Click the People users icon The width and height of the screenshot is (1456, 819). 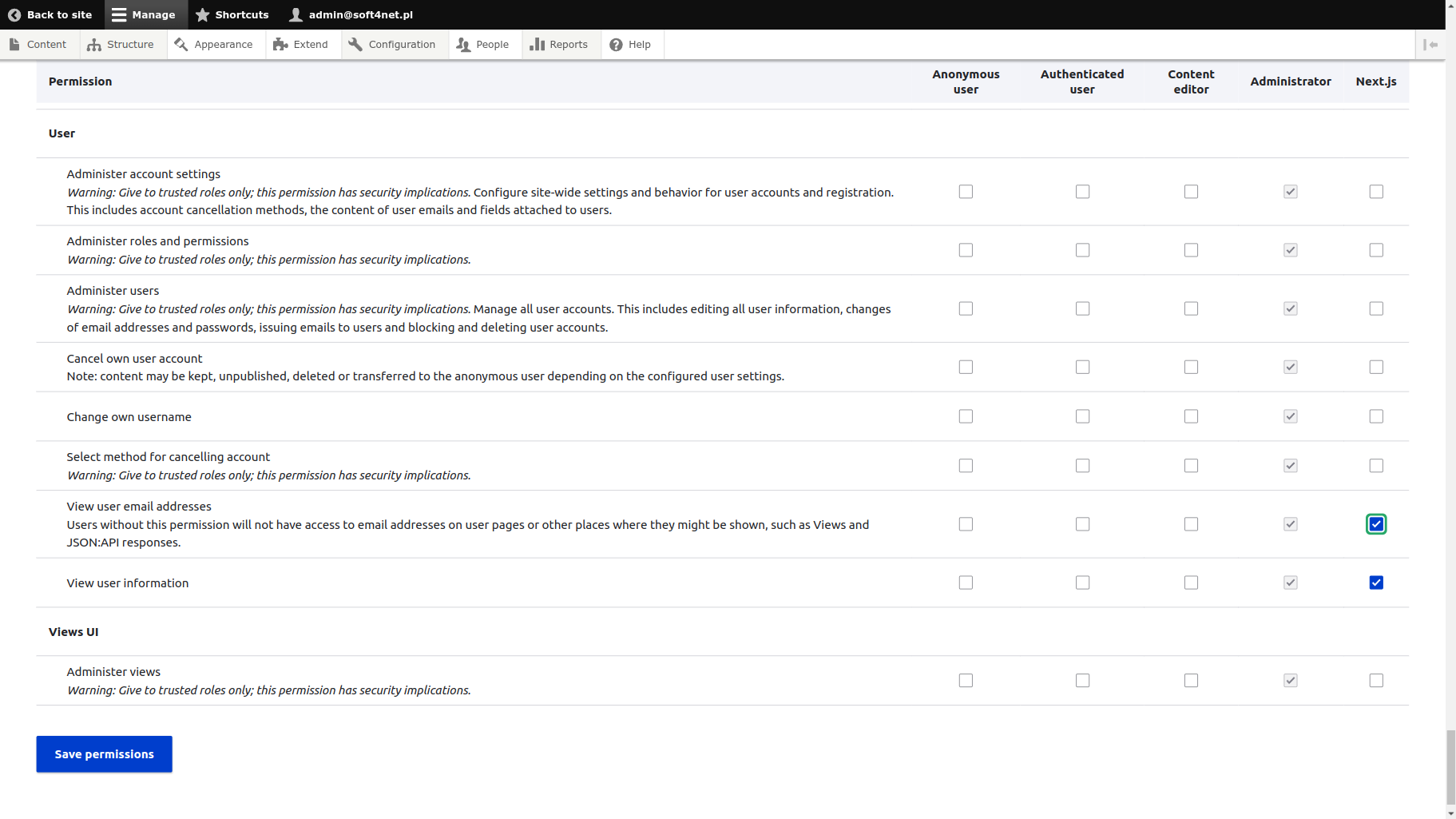[463, 45]
